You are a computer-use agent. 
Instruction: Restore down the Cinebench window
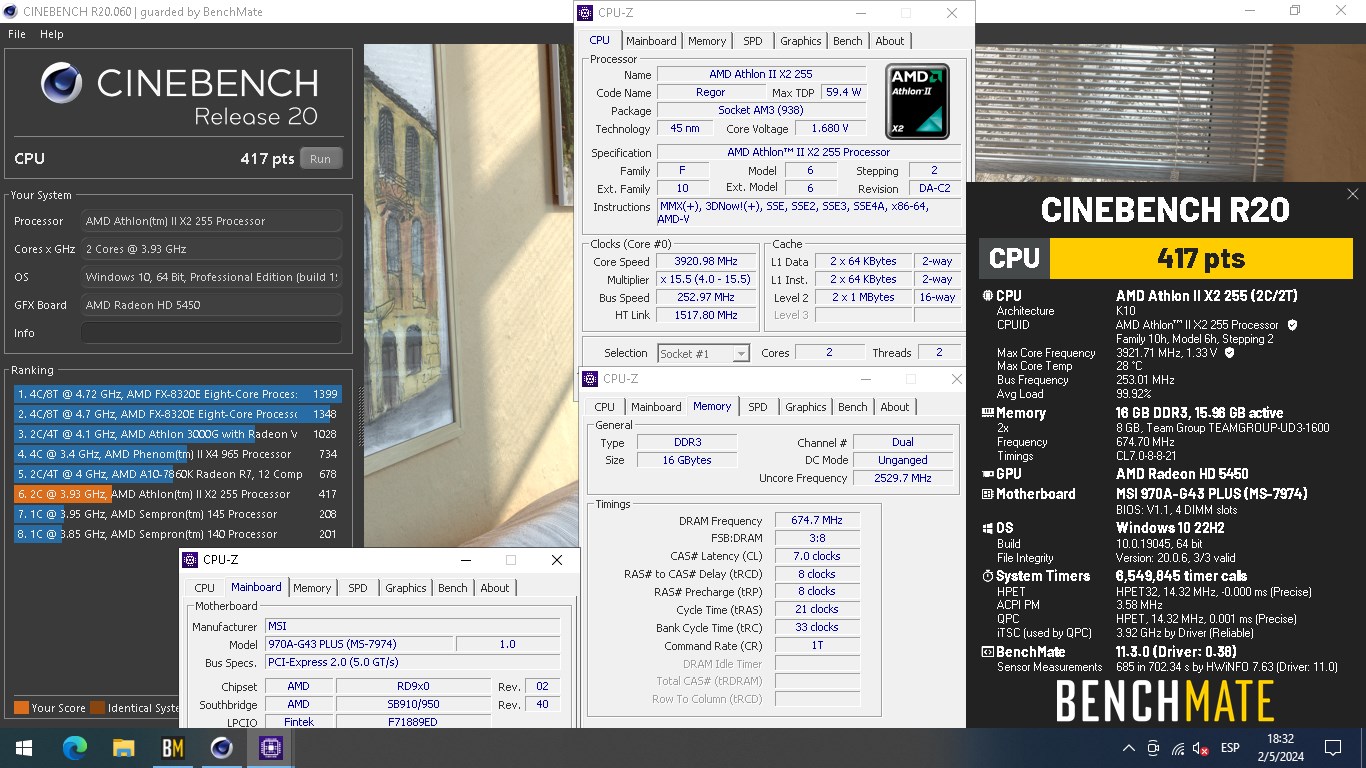point(1294,11)
